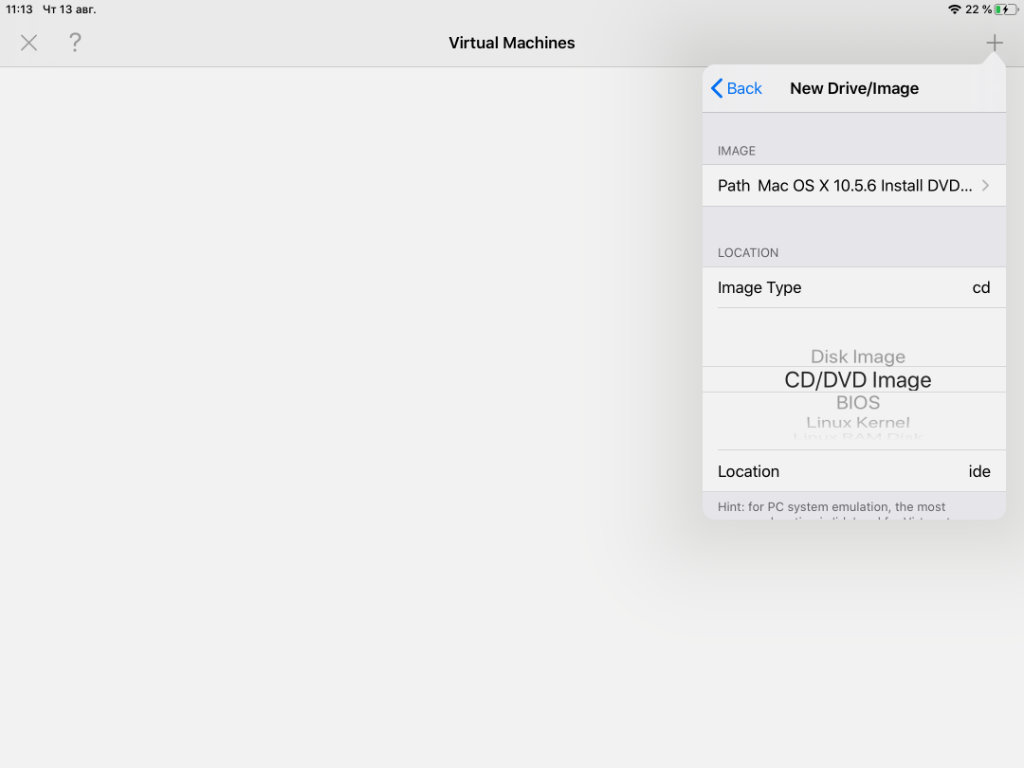Tap the disclosure chevron on the Path row
This screenshot has height=768, width=1024.
(985, 186)
